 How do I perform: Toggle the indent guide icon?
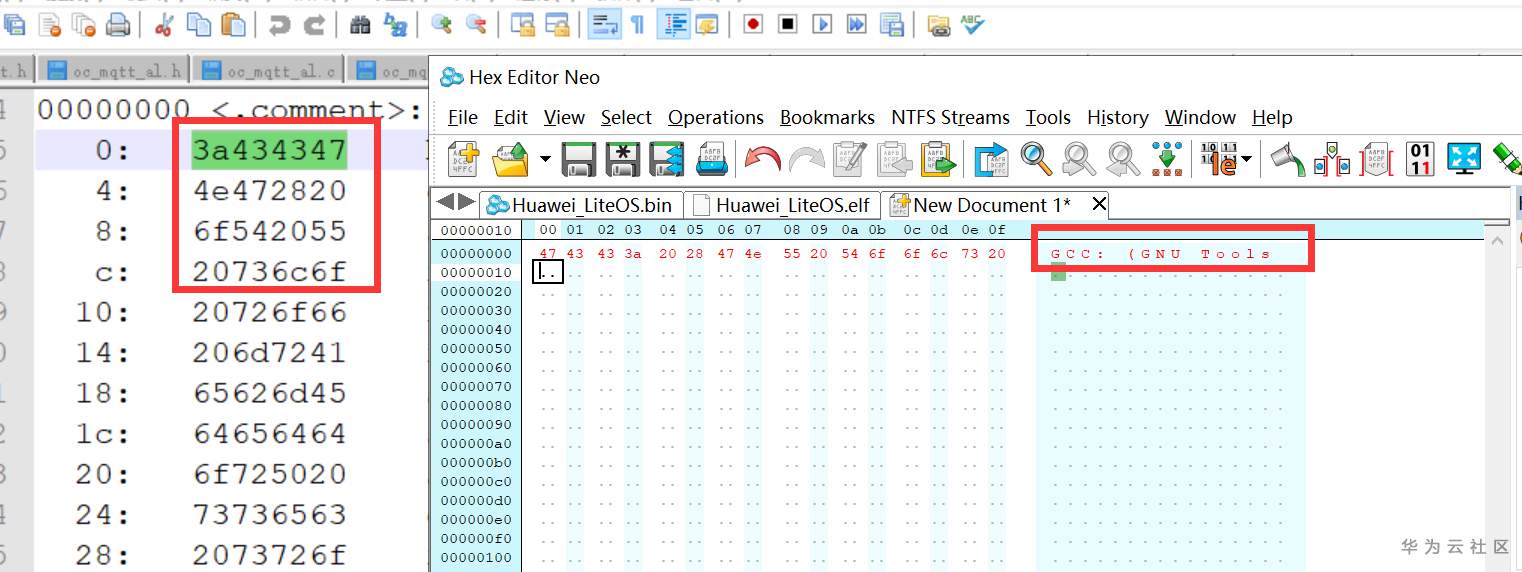point(672,24)
